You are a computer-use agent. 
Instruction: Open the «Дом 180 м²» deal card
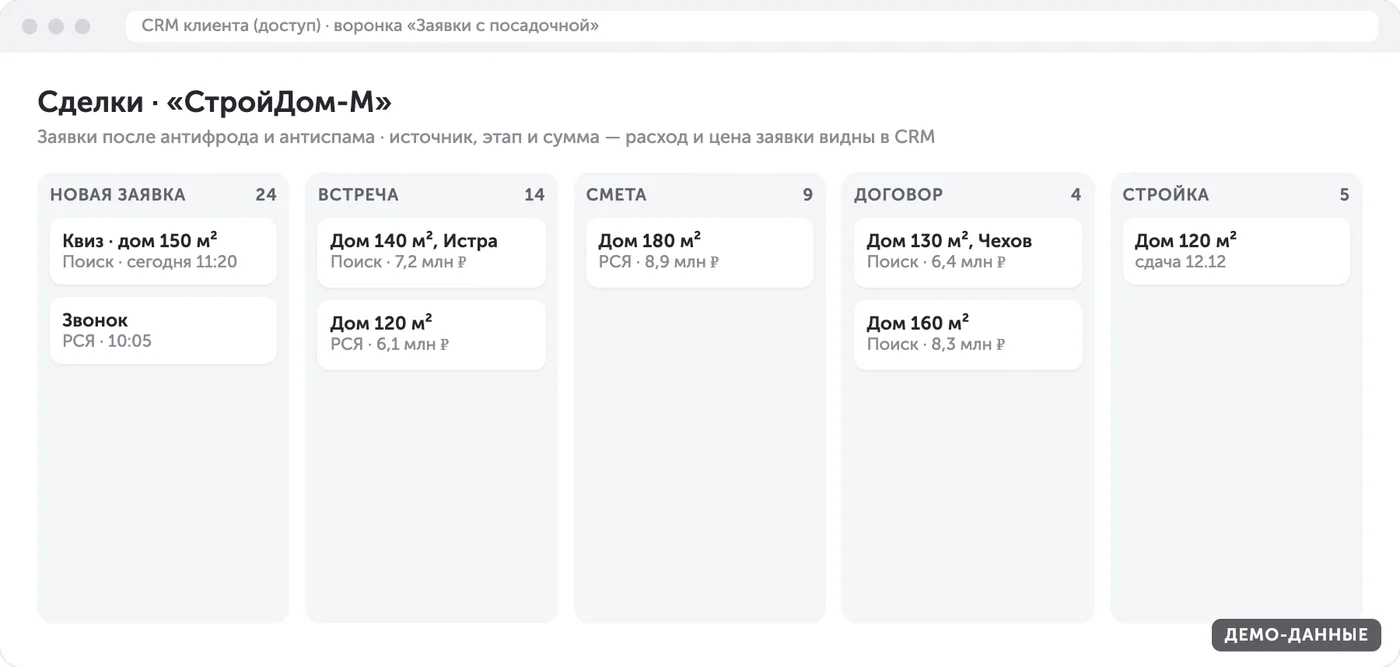click(699, 252)
